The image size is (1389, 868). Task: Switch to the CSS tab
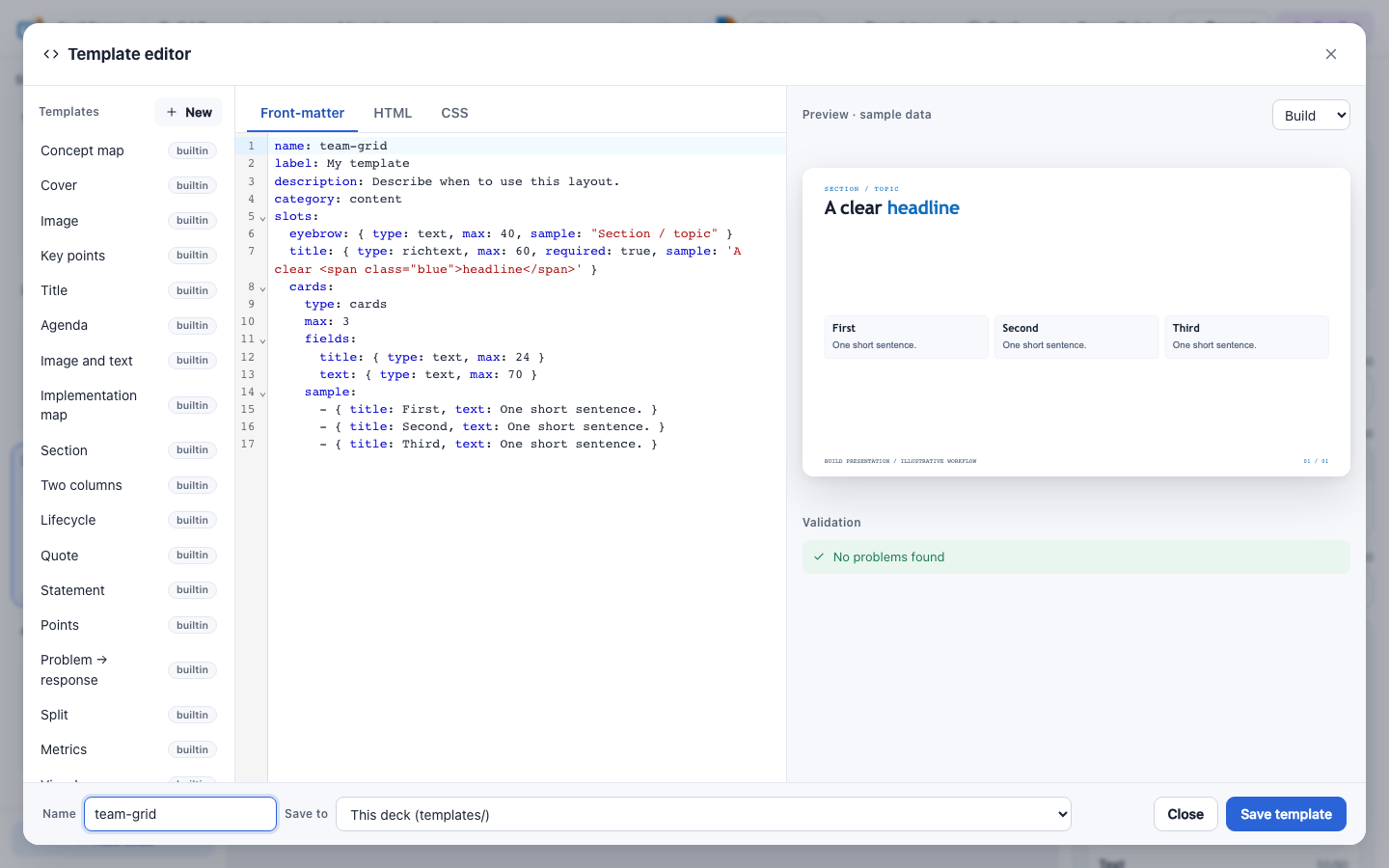pyautogui.click(x=454, y=113)
